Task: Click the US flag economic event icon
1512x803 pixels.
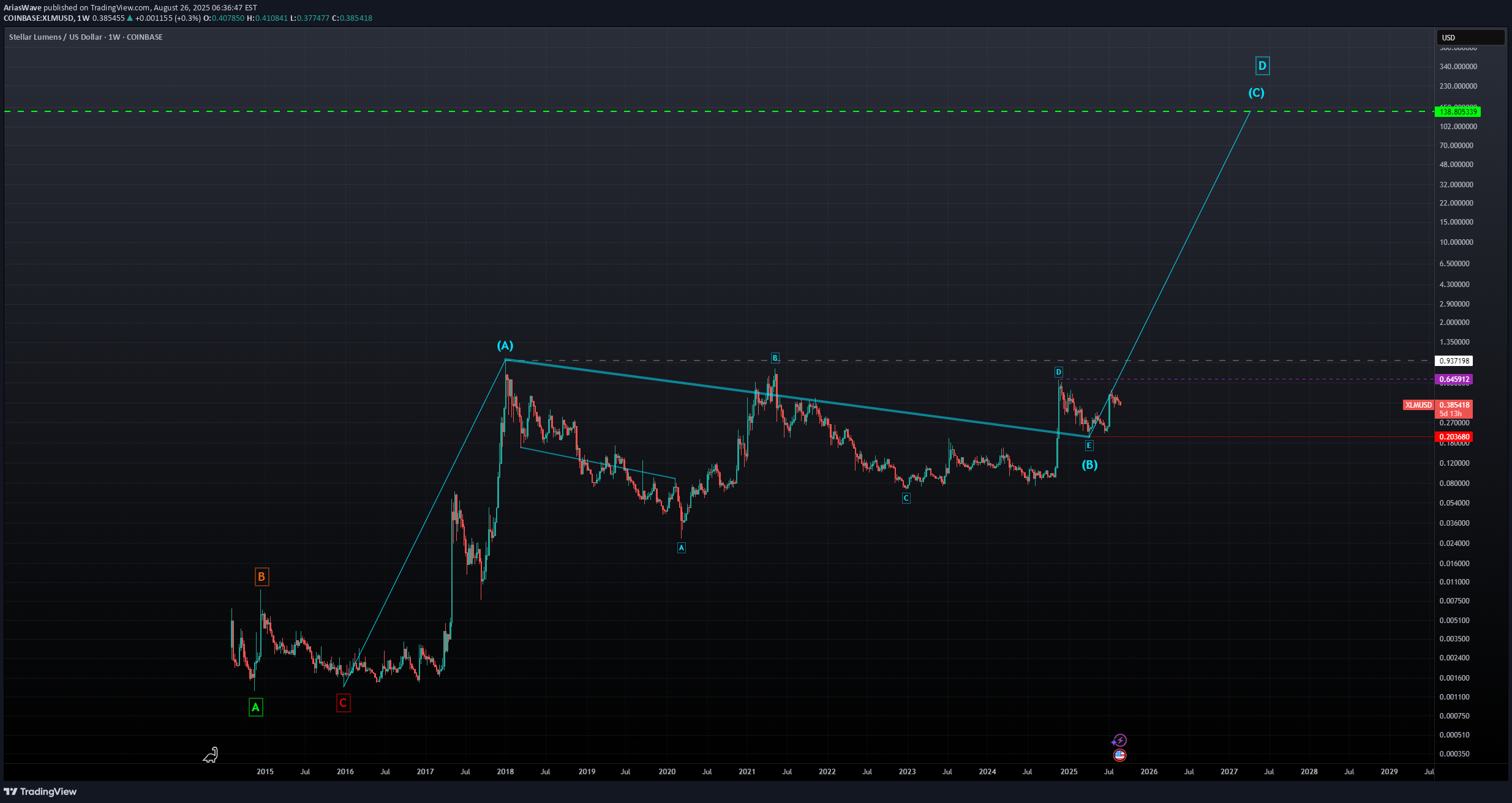Action: pos(1119,755)
